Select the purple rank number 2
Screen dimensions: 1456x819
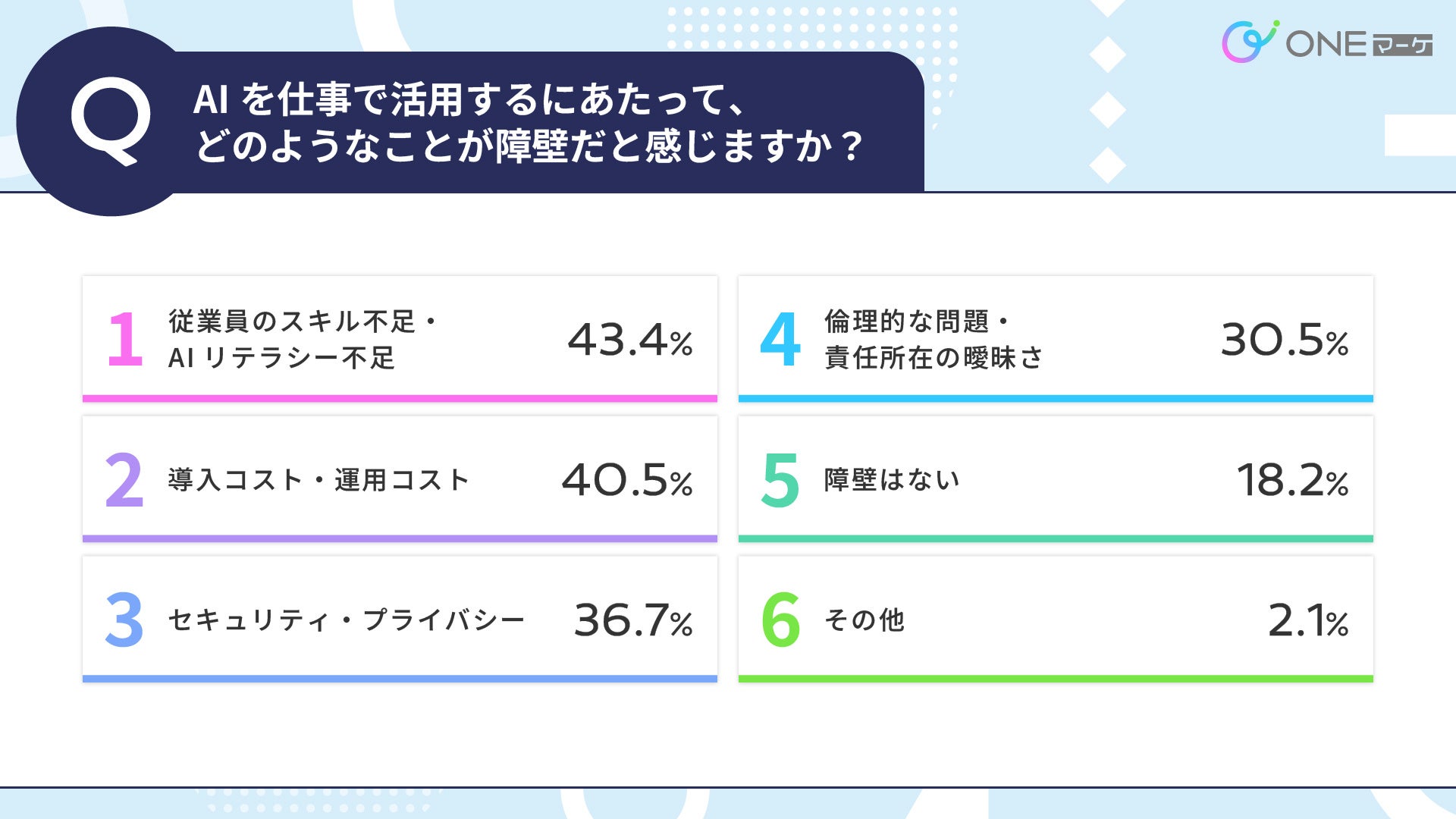coord(124,480)
